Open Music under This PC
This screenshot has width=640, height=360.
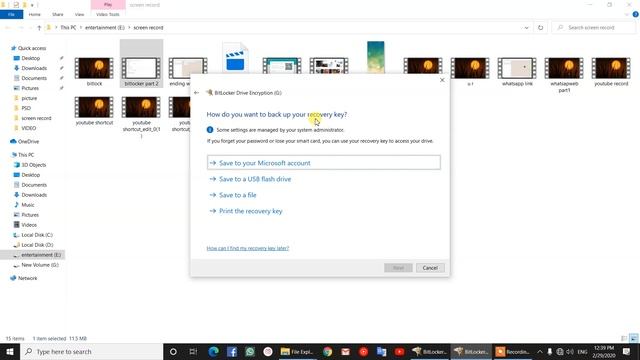click(x=27, y=205)
